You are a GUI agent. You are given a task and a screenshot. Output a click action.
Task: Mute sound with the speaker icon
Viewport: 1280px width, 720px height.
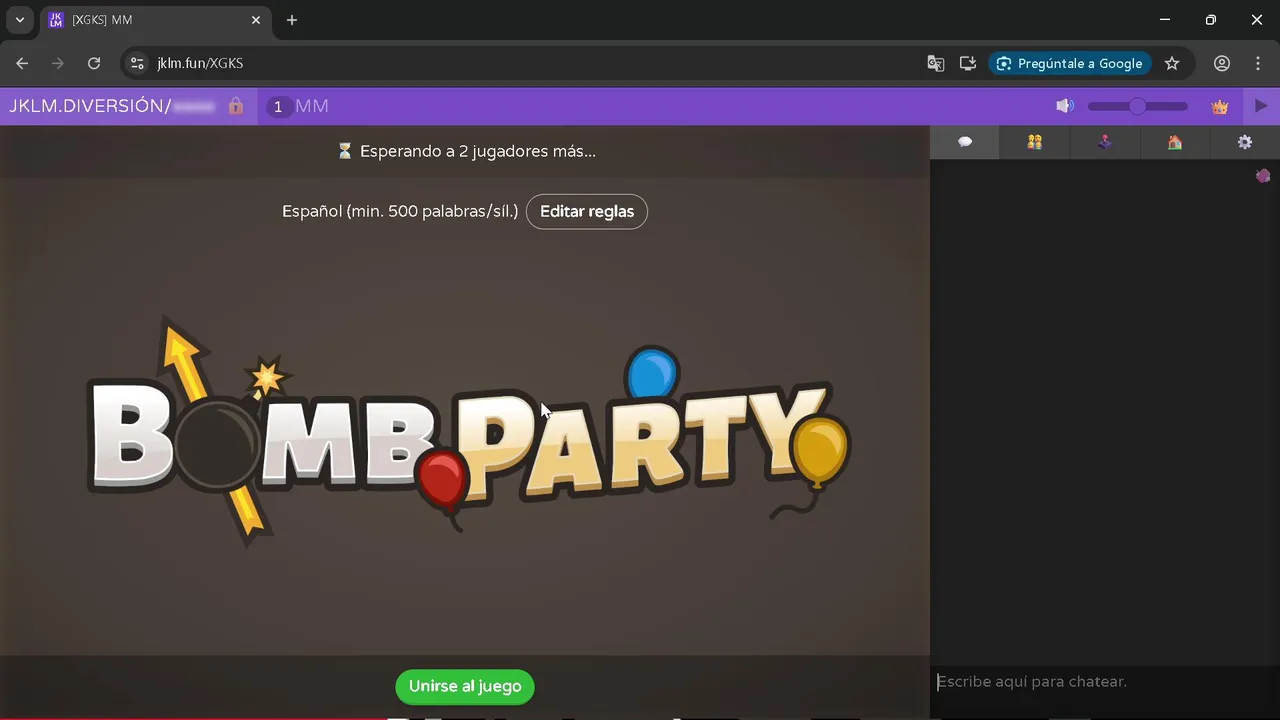[x=1065, y=106]
